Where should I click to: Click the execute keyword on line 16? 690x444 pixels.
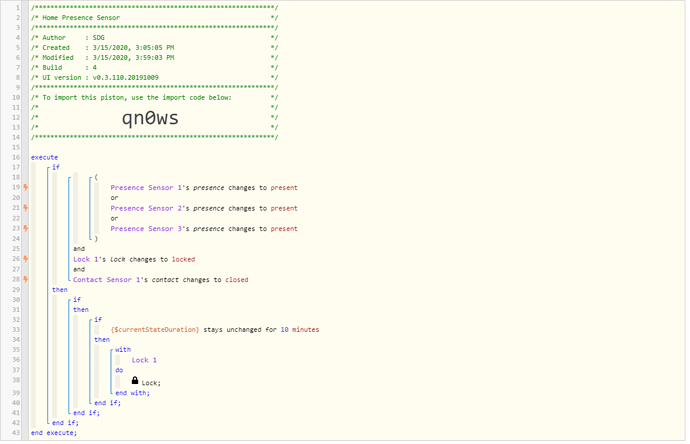click(x=44, y=157)
